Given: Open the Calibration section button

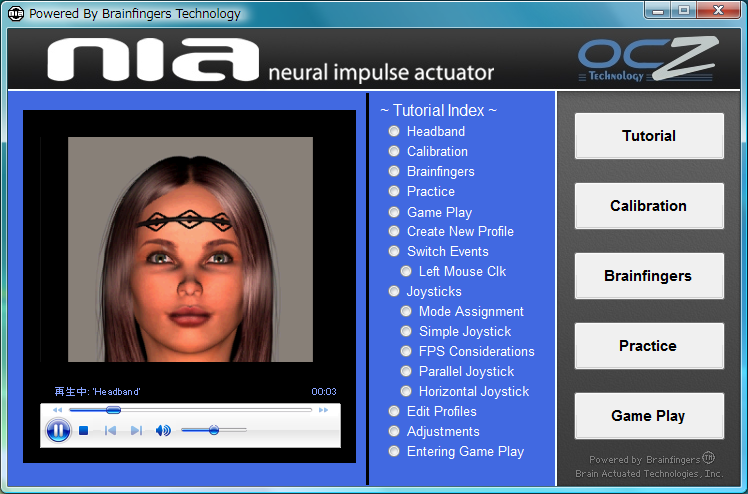Looking at the screenshot, I should coord(649,206).
